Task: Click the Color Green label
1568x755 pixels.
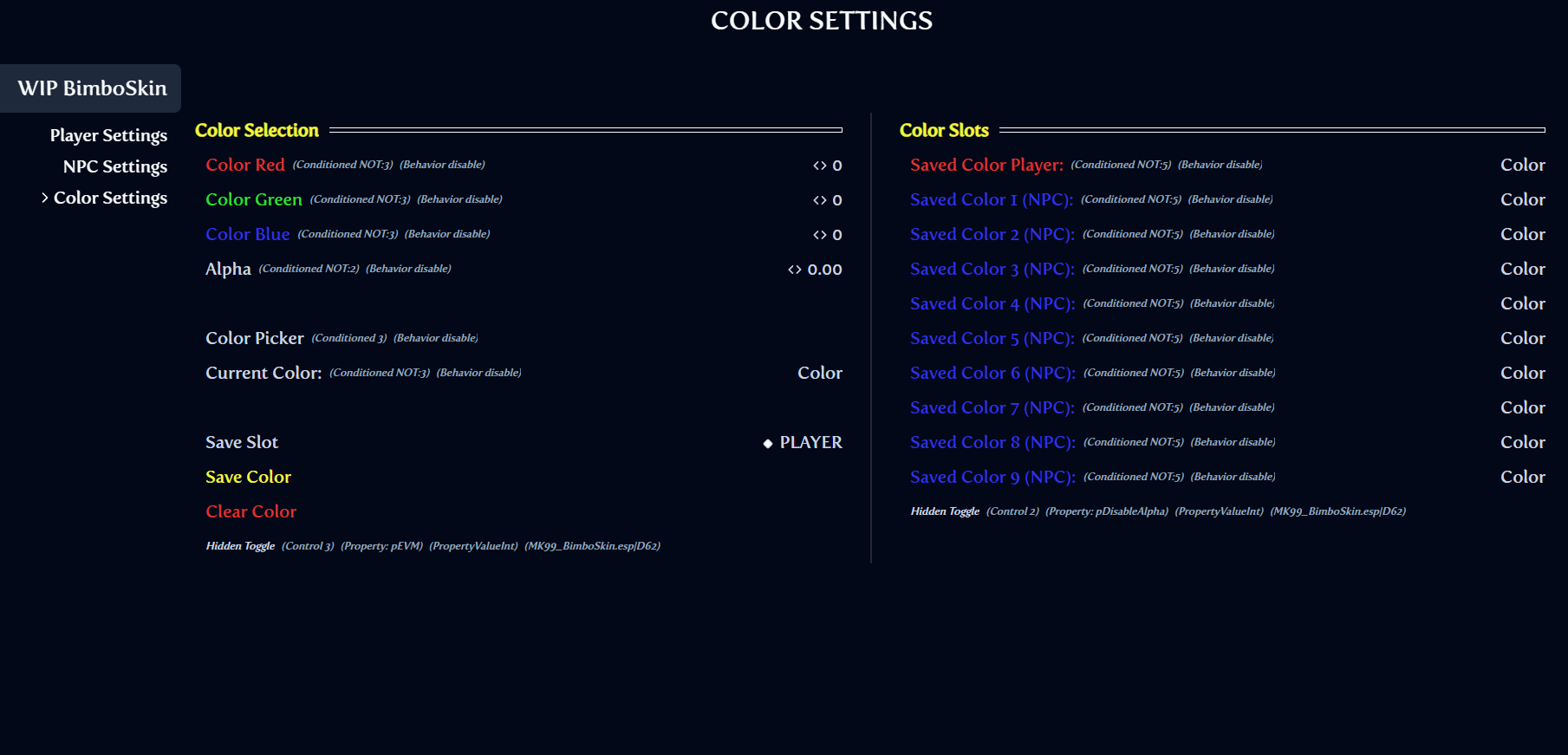Action: (x=254, y=199)
